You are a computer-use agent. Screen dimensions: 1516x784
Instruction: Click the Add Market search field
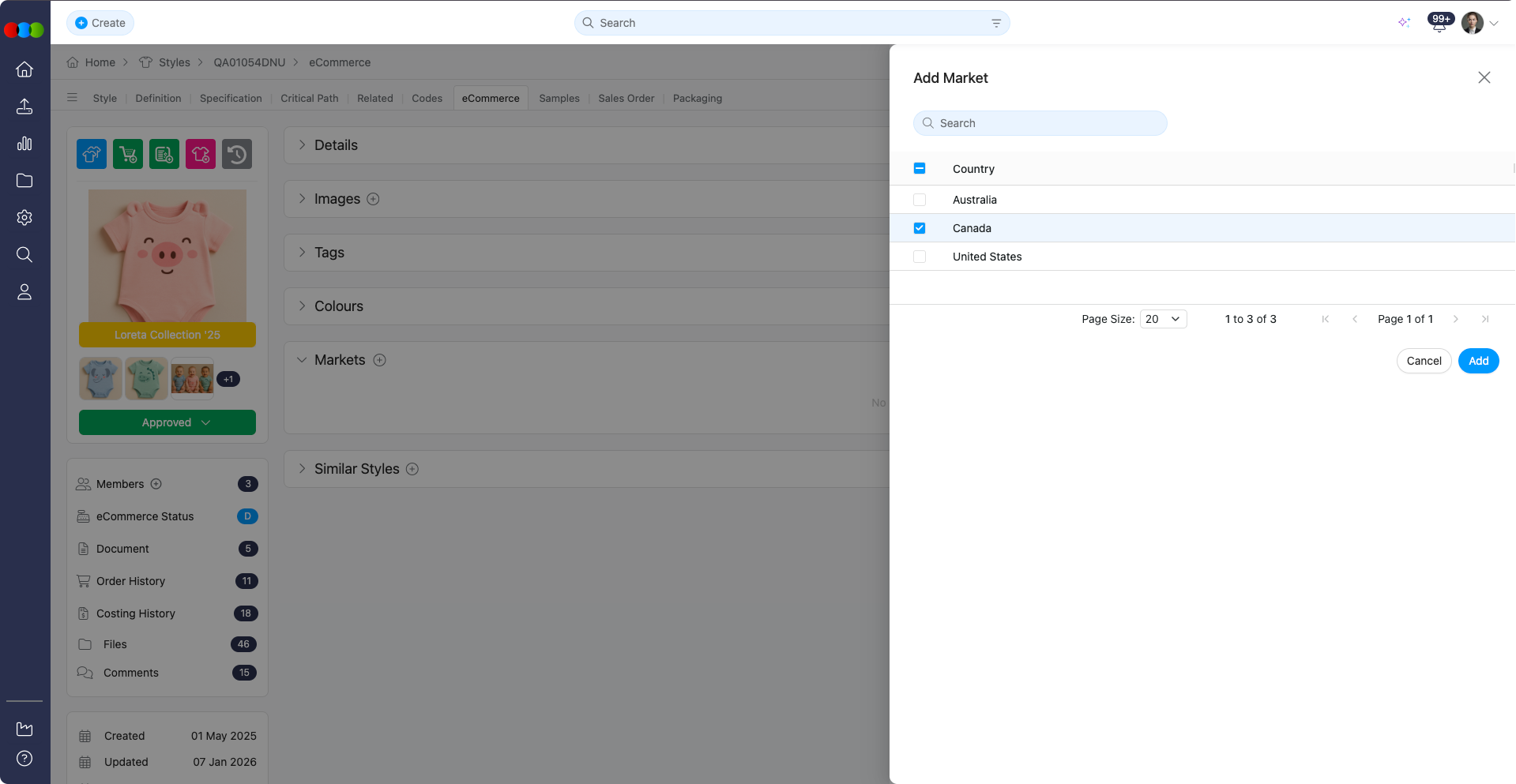1040,123
